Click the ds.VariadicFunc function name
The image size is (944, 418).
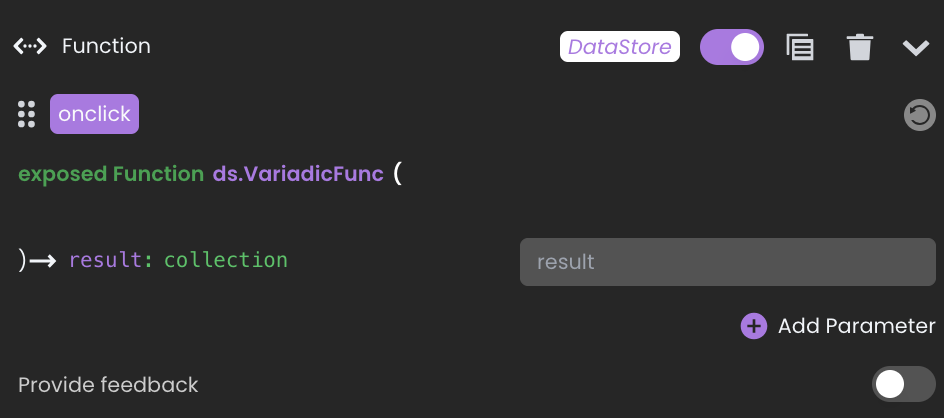click(298, 174)
